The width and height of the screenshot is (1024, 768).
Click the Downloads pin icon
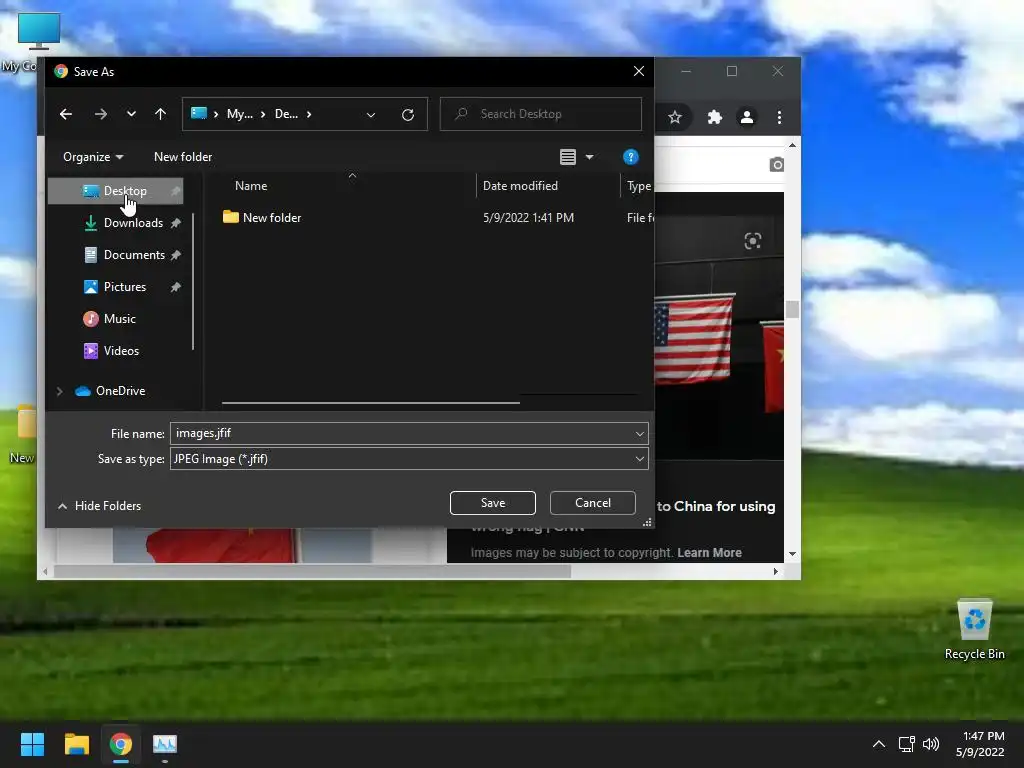(x=176, y=223)
